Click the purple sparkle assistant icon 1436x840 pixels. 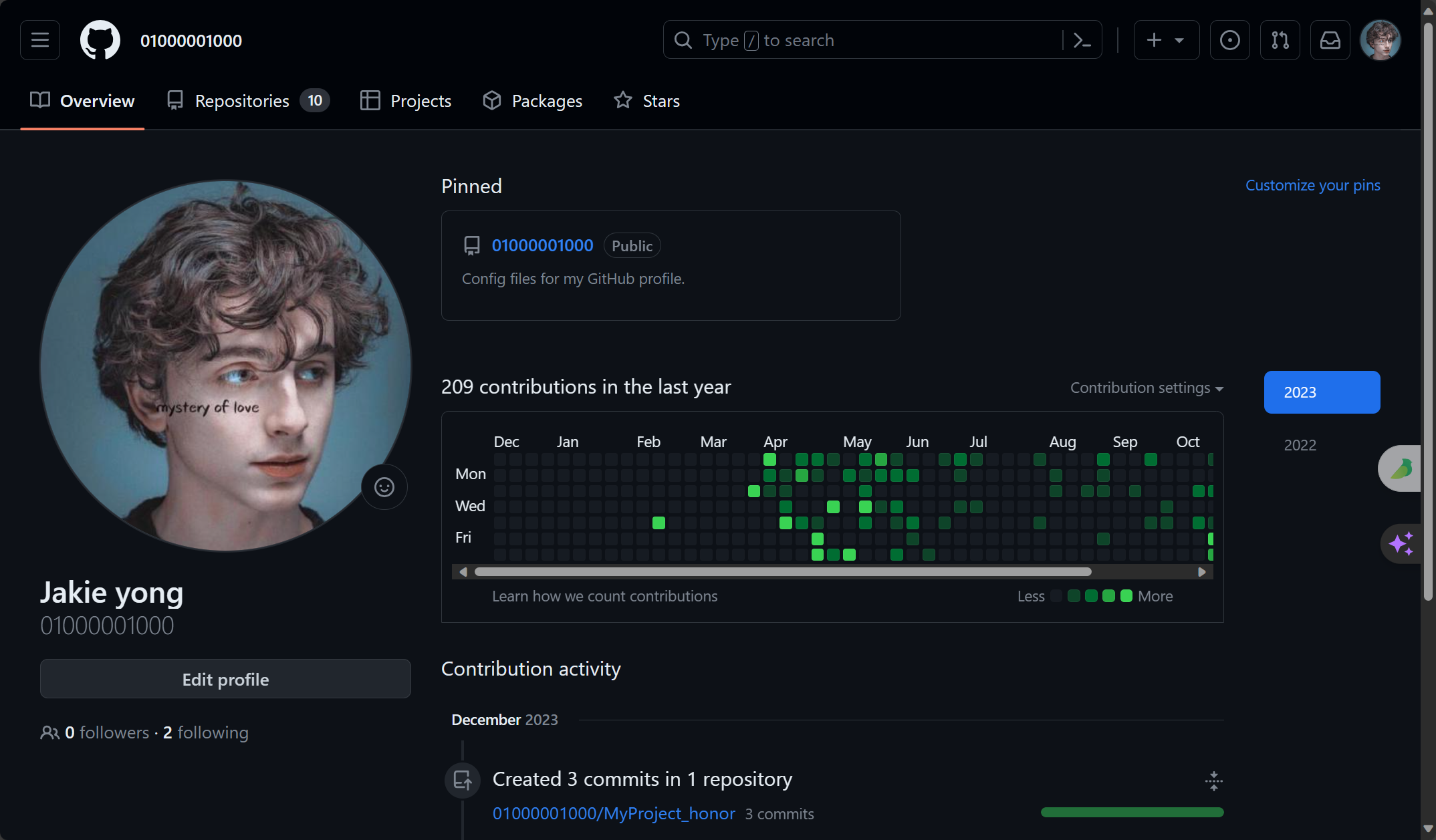1401,543
